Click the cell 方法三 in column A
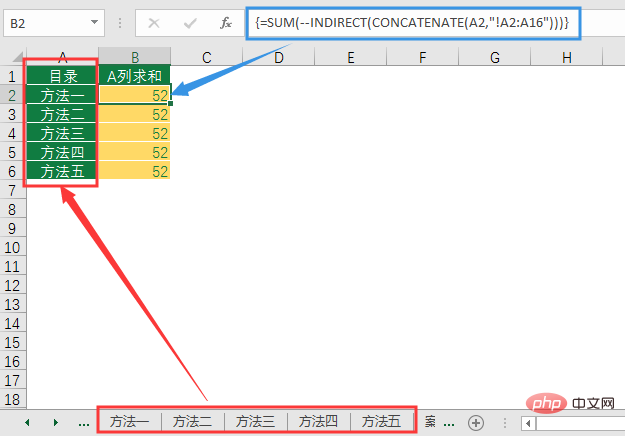 pos(62,133)
